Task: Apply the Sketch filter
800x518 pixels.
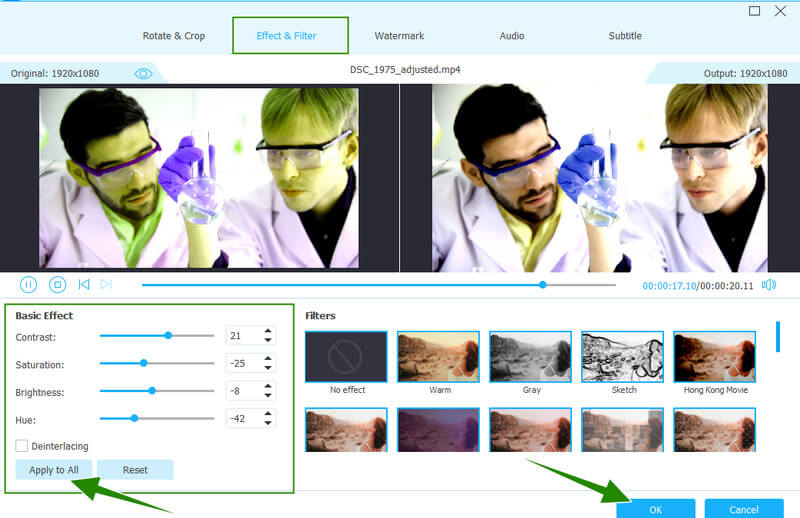Action: click(622, 357)
